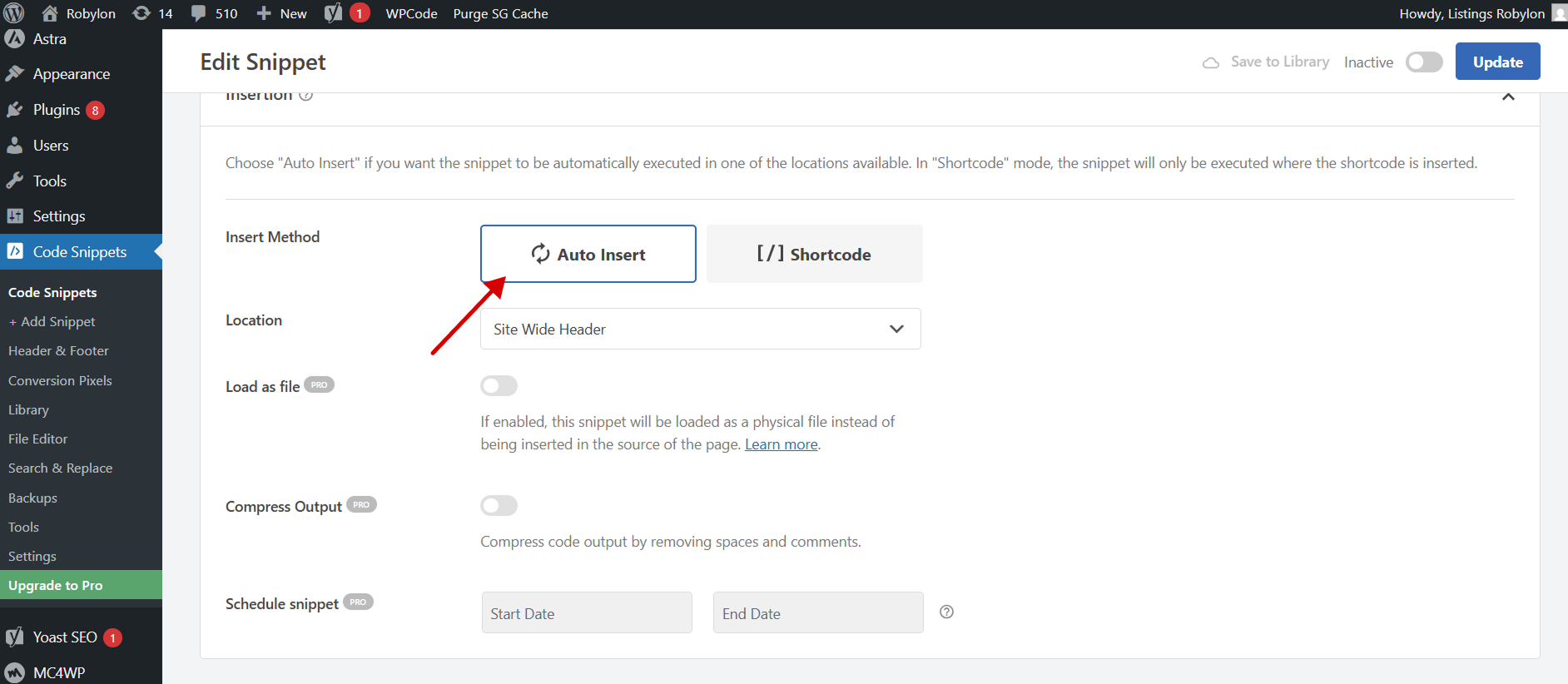
Task: Click the Users person icon
Action: click(x=14, y=146)
